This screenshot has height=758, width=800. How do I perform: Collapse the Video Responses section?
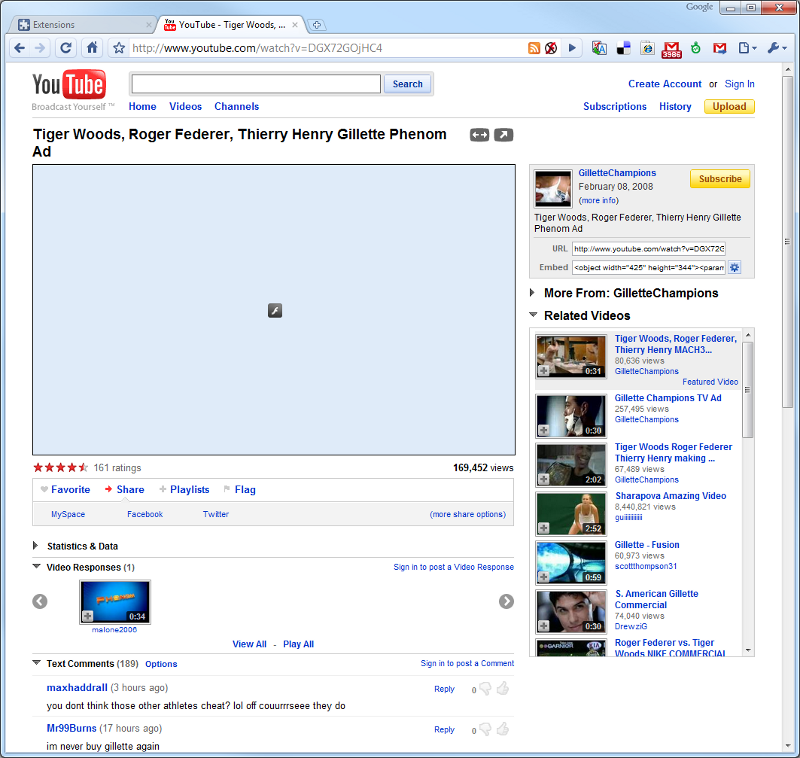[x=36, y=566]
